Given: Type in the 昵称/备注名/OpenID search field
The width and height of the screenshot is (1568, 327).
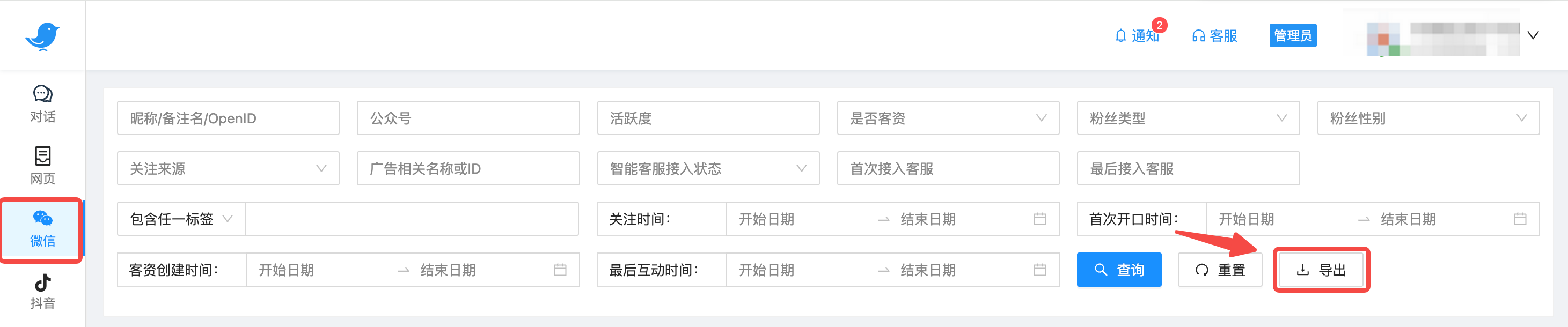Looking at the screenshot, I should pyautogui.click(x=228, y=118).
